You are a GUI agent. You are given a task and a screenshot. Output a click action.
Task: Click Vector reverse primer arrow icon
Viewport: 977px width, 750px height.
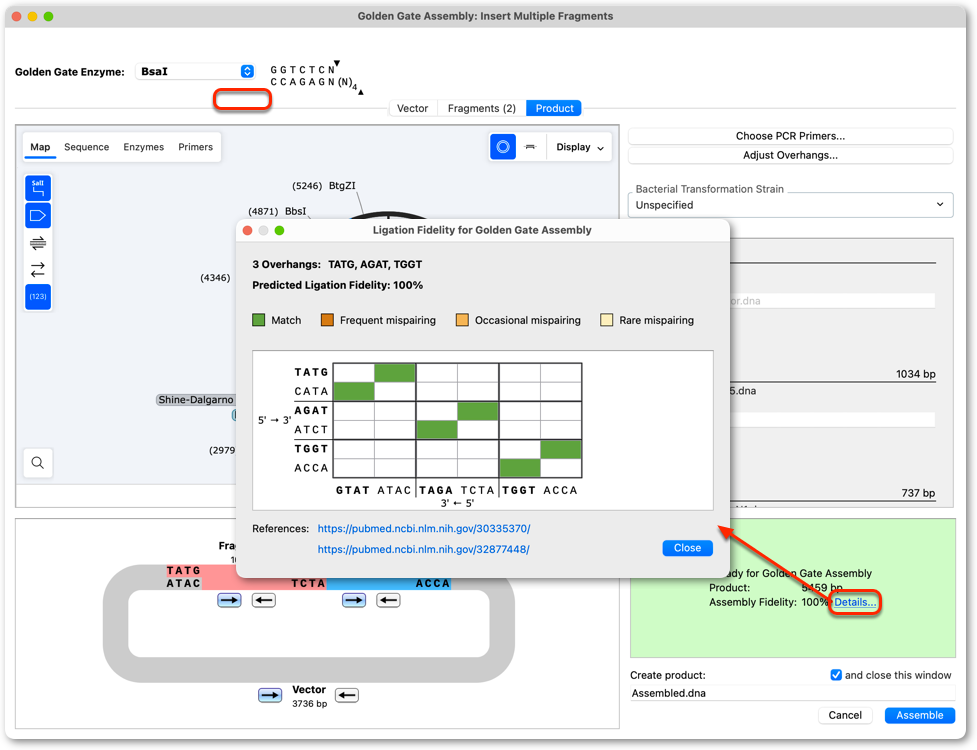(x=347, y=695)
